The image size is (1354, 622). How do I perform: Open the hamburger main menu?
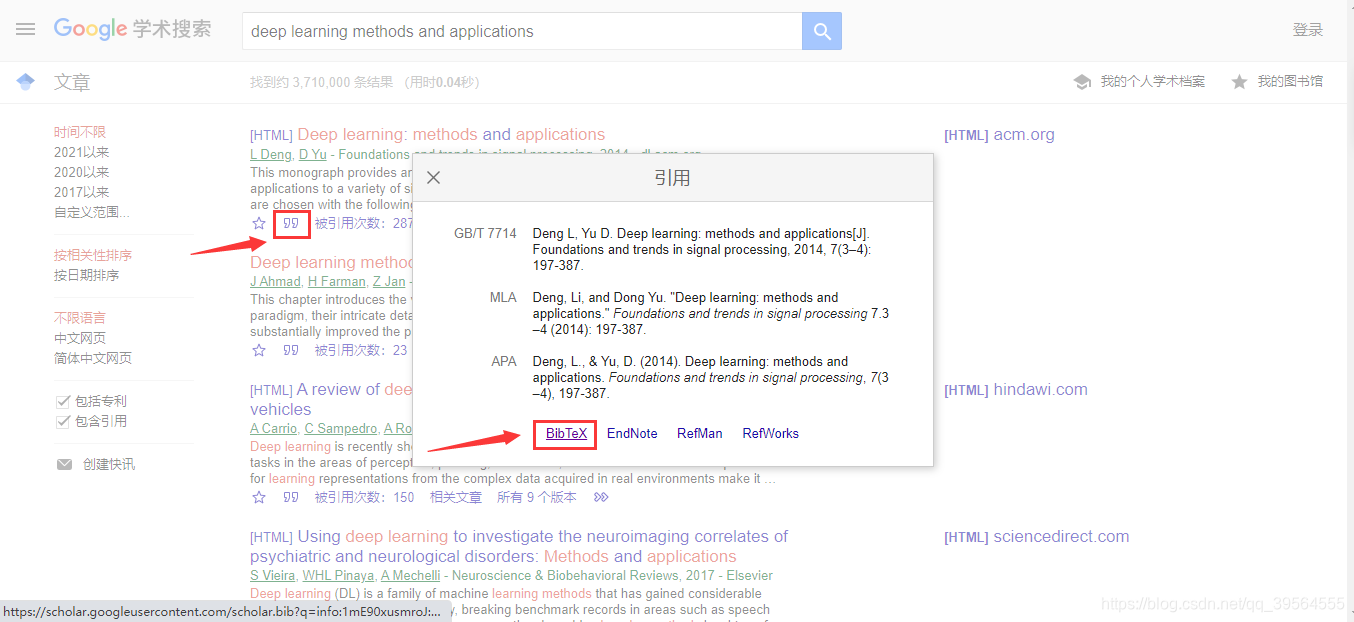coord(25,30)
